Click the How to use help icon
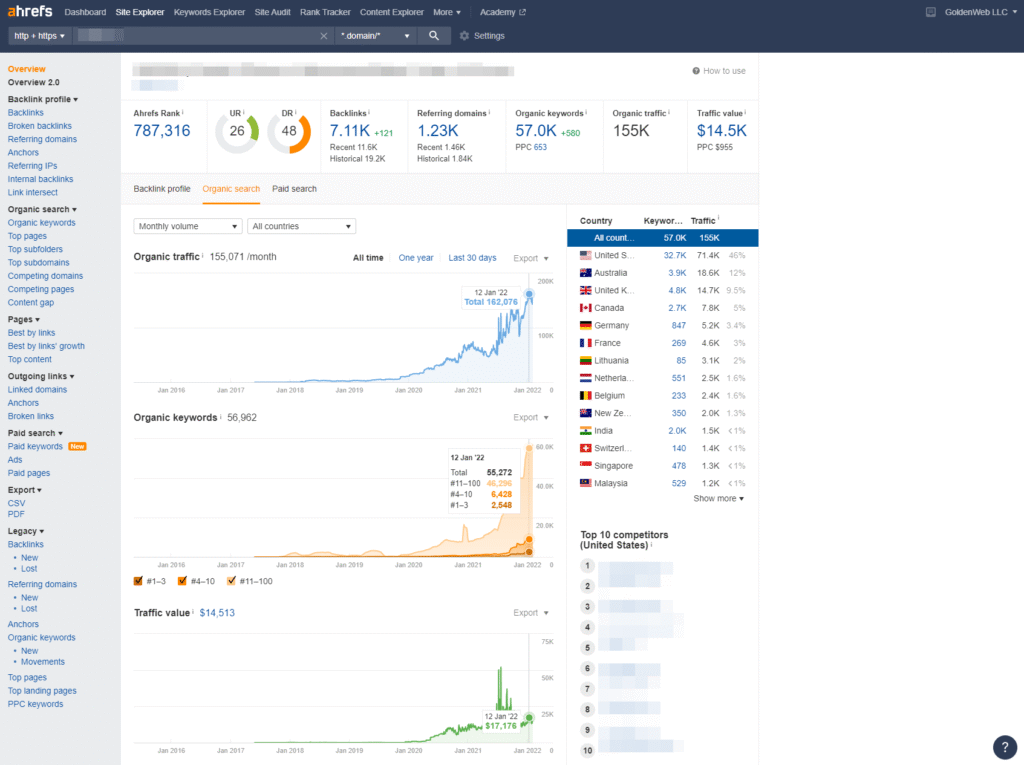The image size is (1024, 765). [697, 71]
